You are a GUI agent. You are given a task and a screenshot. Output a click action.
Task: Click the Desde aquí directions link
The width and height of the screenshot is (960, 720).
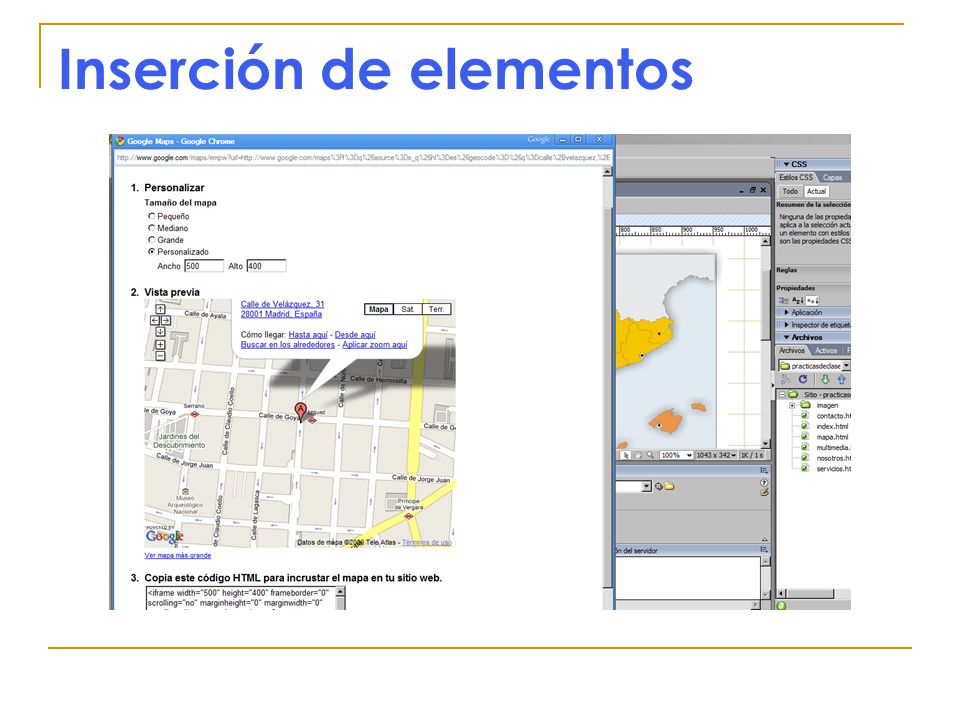355,334
